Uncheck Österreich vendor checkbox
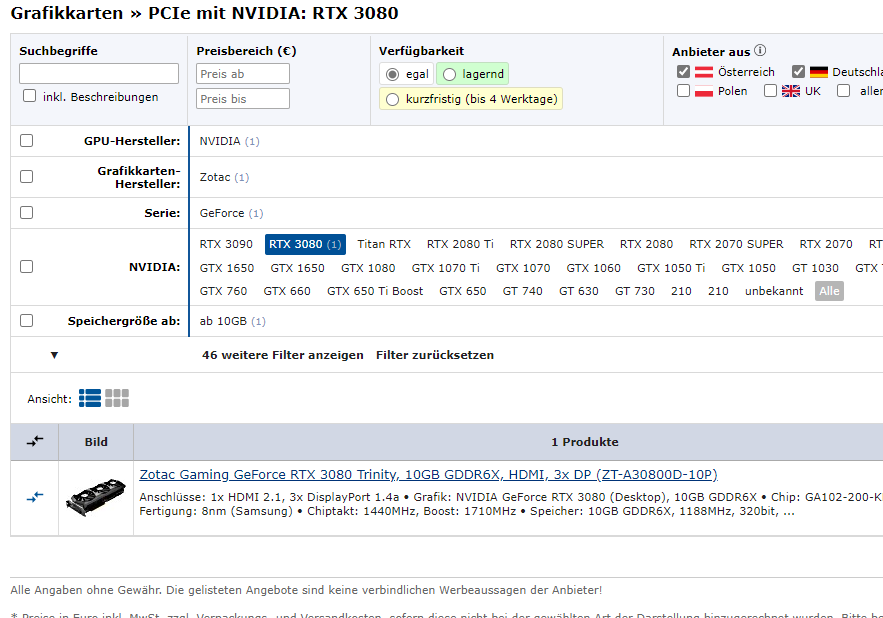The height and width of the screenshot is (618, 883). [x=683, y=72]
